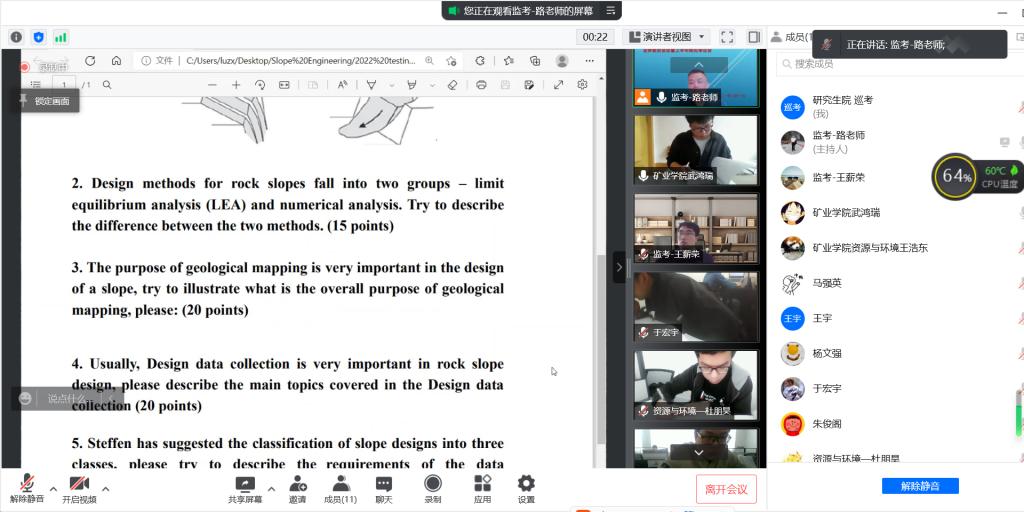
Task: Check network signal status icon
Action: [61, 37]
